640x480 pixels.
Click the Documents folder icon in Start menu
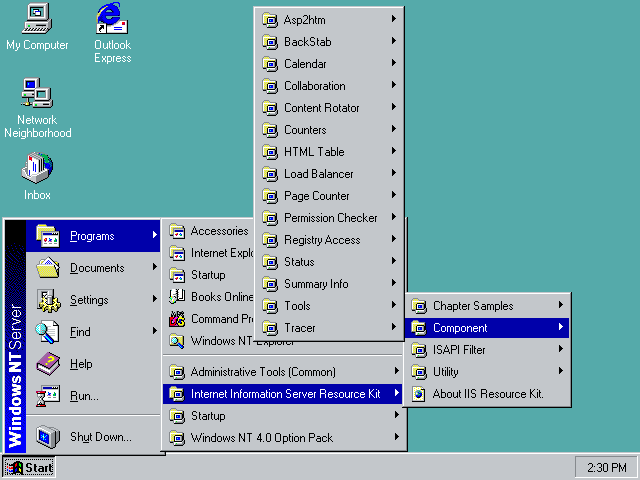[48, 267]
